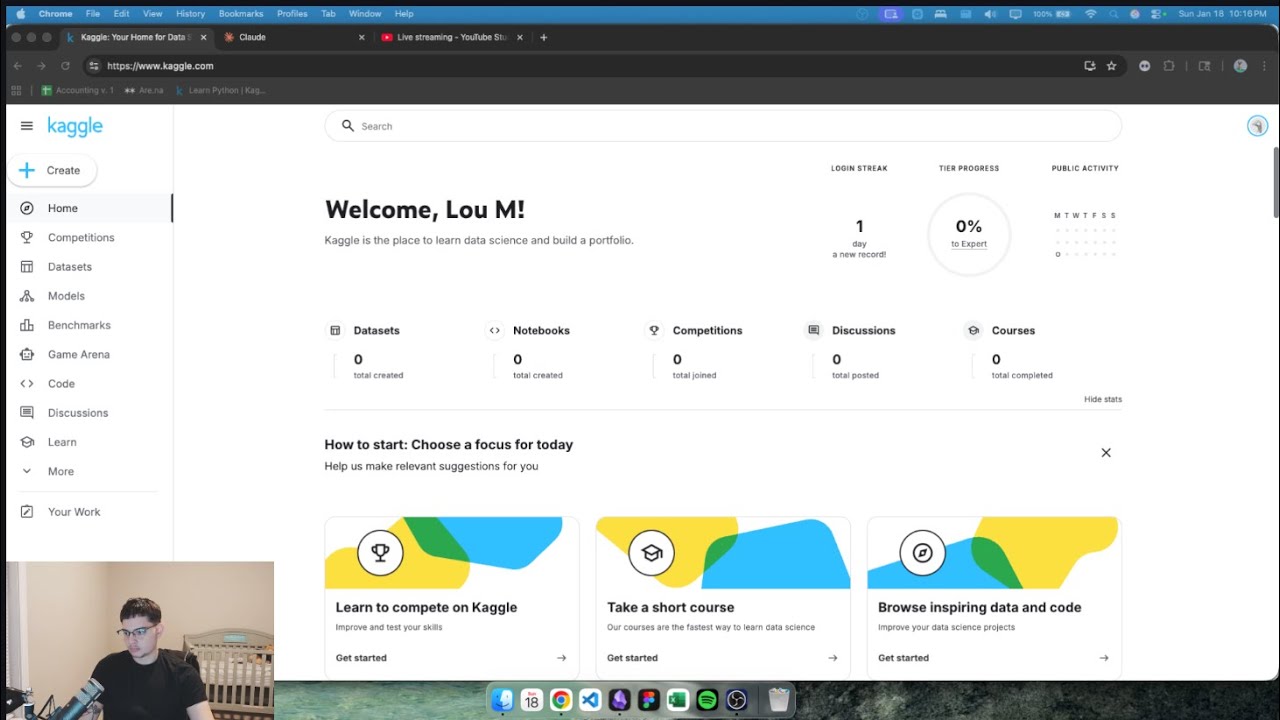1280x720 pixels.
Task: Hide the stats section
Action: [1103, 399]
